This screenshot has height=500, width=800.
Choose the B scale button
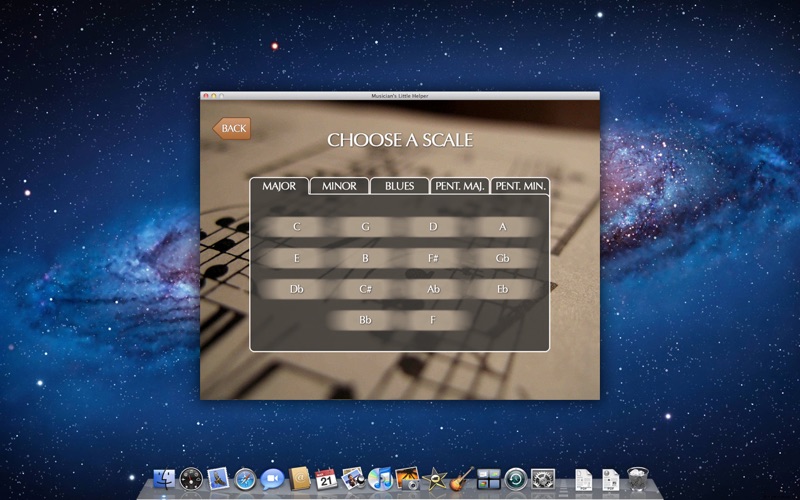(365, 258)
